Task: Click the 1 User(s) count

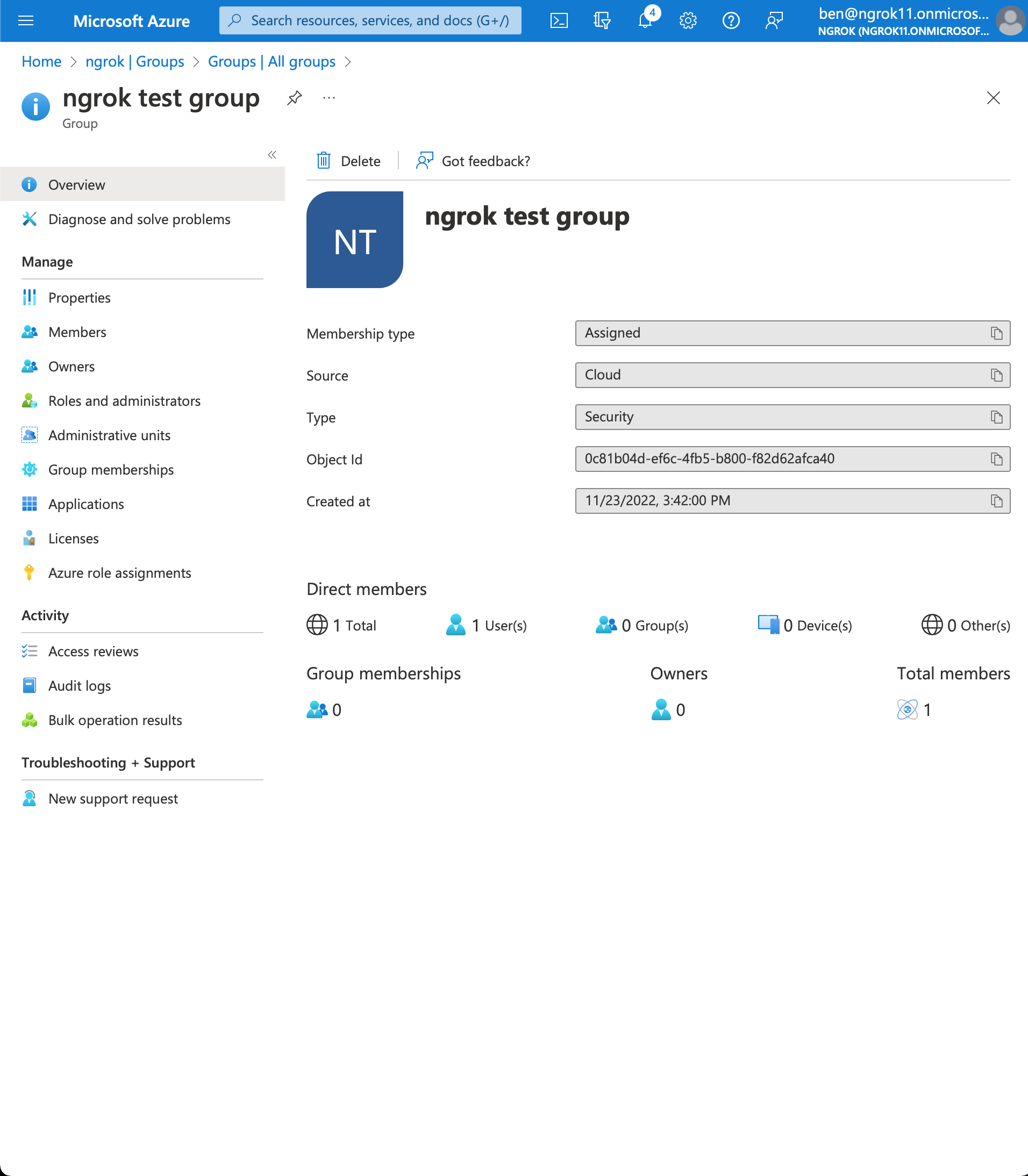Action: coord(486,625)
